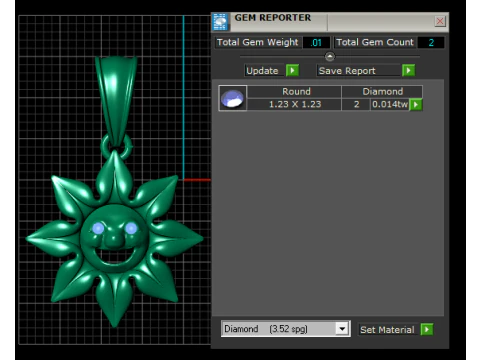This screenshot has width=480, height=360.
Task: Click the Round shape cell
Action: pos(295,92)
